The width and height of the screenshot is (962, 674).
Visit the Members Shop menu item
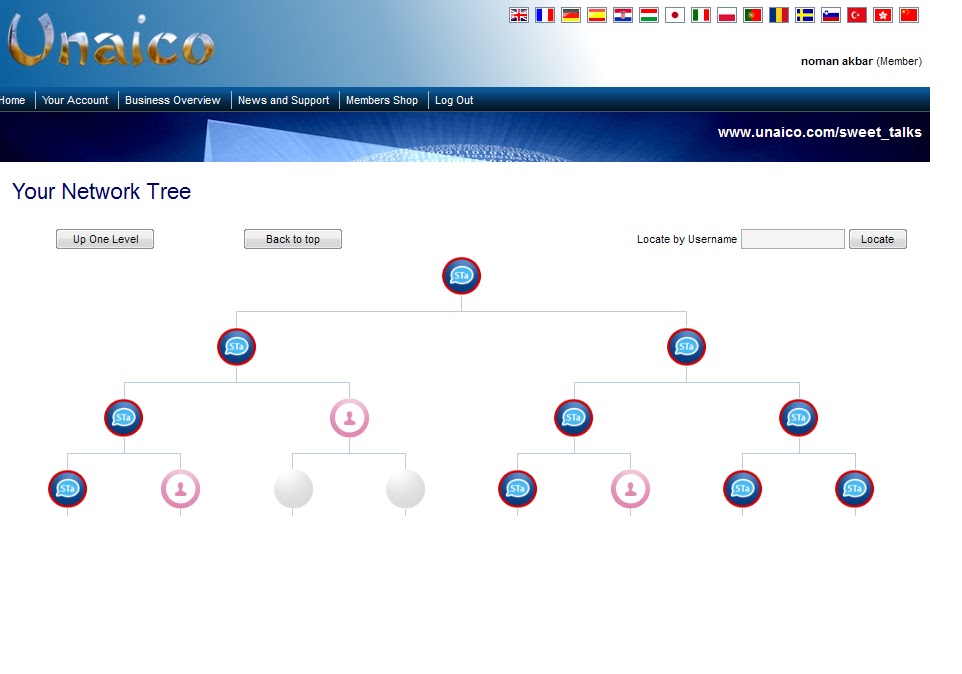click(x=382, y=100)
